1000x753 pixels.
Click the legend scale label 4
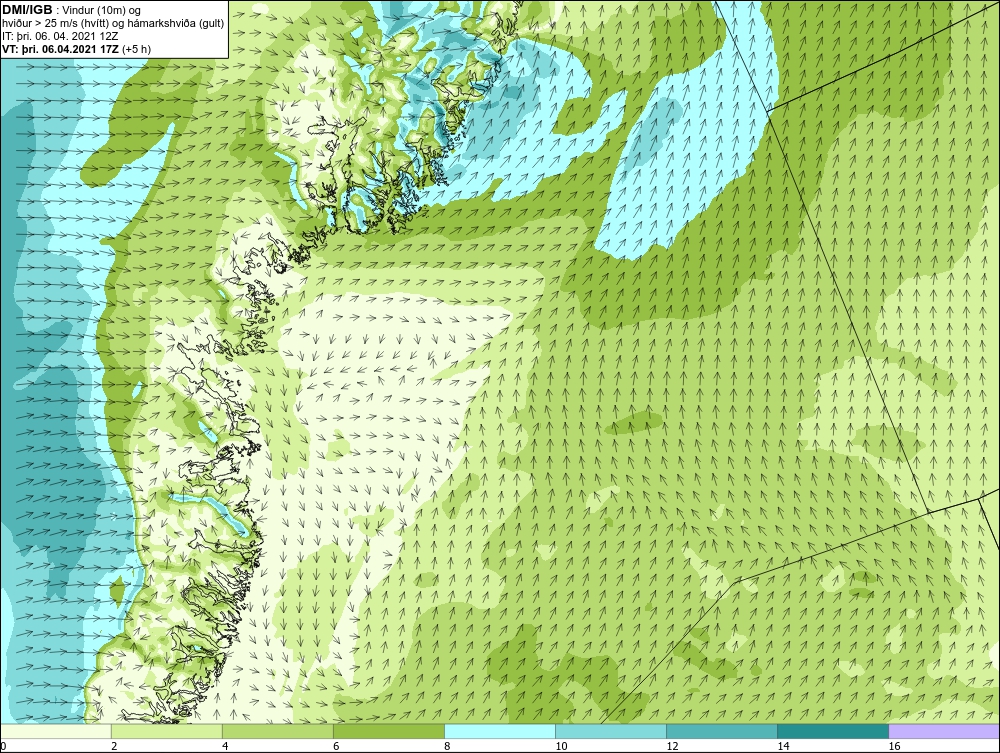tap(224, 746)
